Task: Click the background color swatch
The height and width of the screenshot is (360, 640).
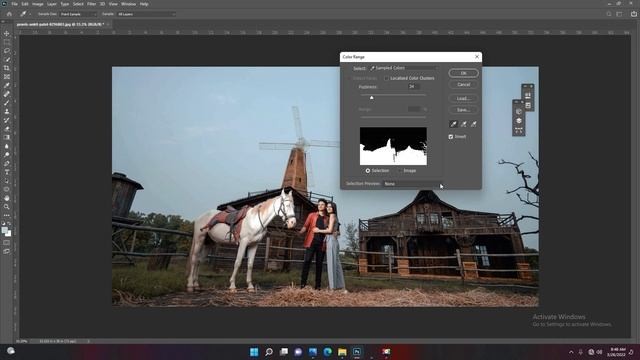Action: coord(9,234)
